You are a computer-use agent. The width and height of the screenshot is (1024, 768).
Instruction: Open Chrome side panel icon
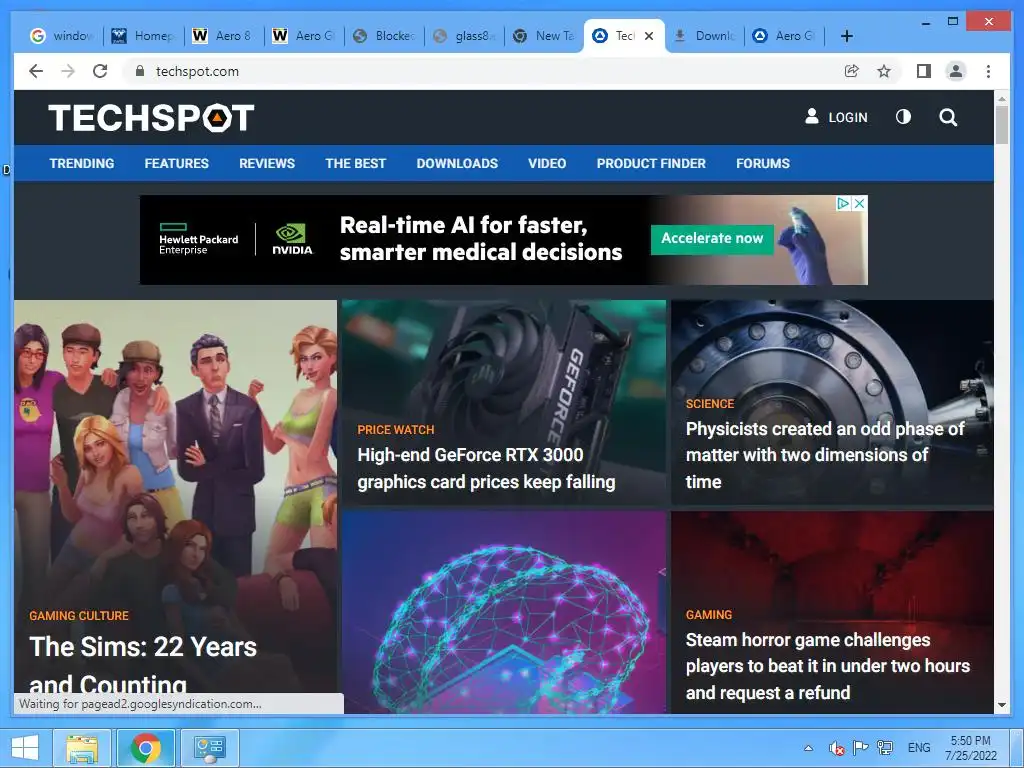tap(923, 71)
